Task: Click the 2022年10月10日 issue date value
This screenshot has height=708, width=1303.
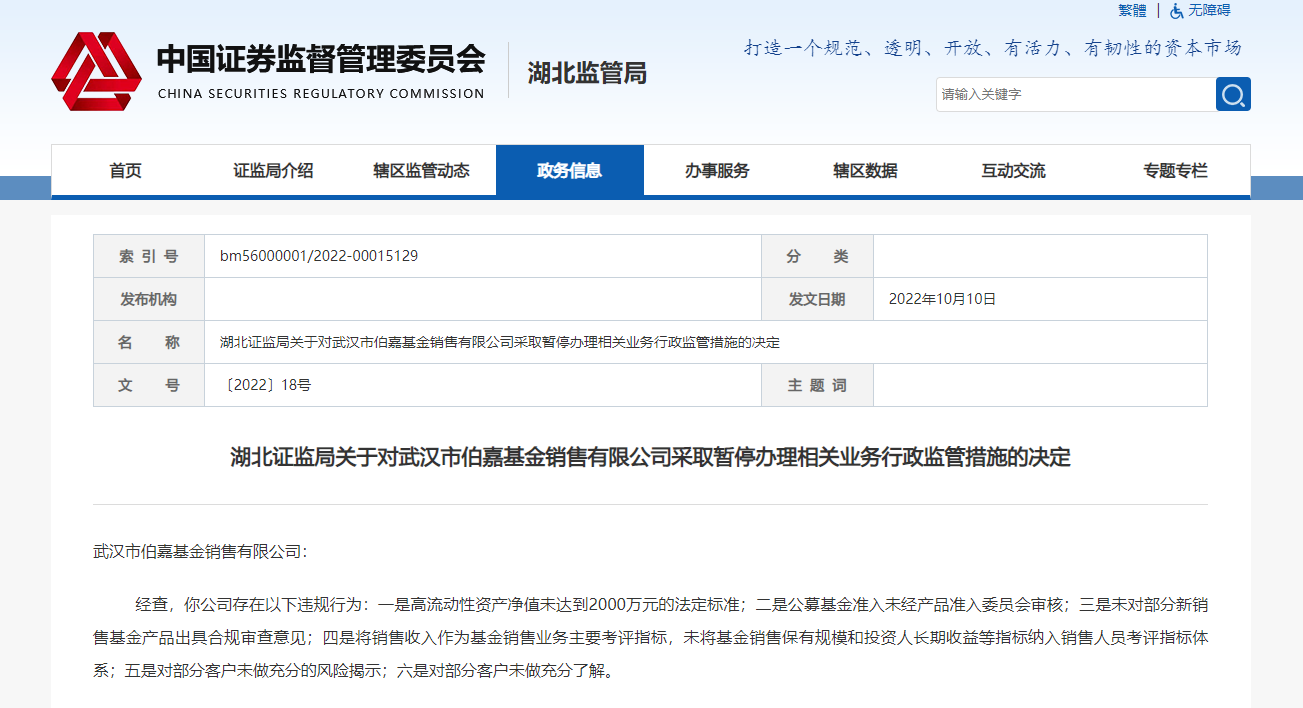Action: click(942, 299)
